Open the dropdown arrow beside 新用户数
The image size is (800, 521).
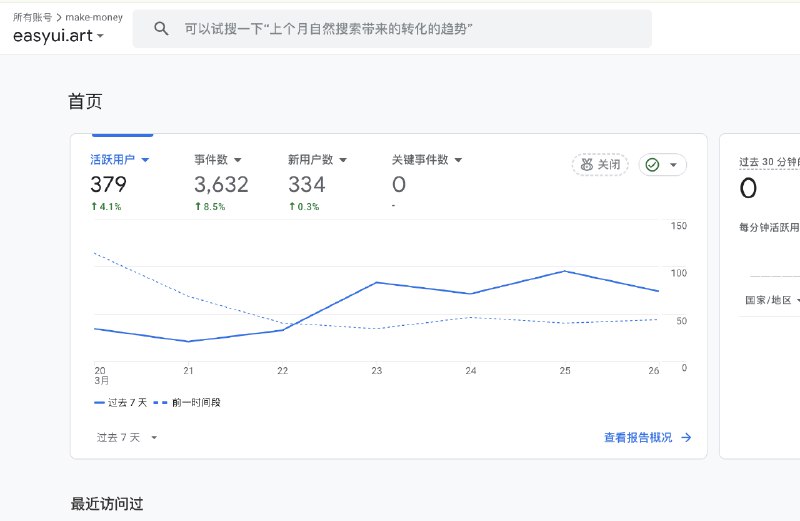point(343,160)
